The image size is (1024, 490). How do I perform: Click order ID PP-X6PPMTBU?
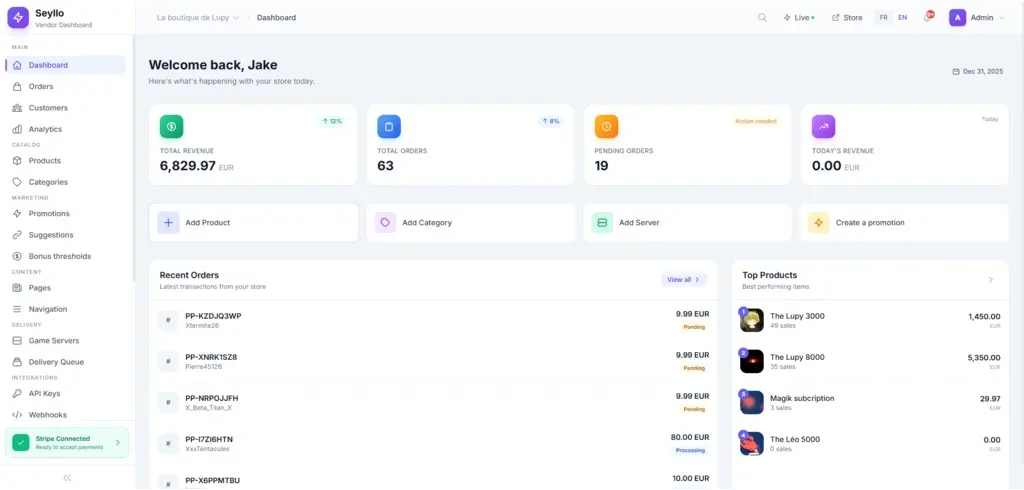(212, 480)
